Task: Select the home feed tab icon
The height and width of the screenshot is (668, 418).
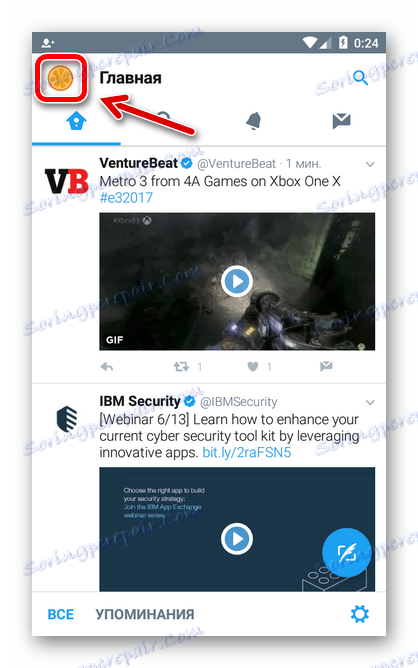Action: [77, 121]
